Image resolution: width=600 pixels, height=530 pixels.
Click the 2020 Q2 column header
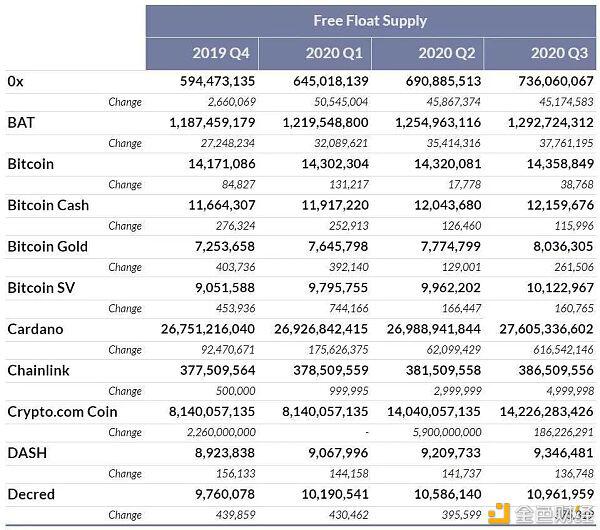point(447,54)
